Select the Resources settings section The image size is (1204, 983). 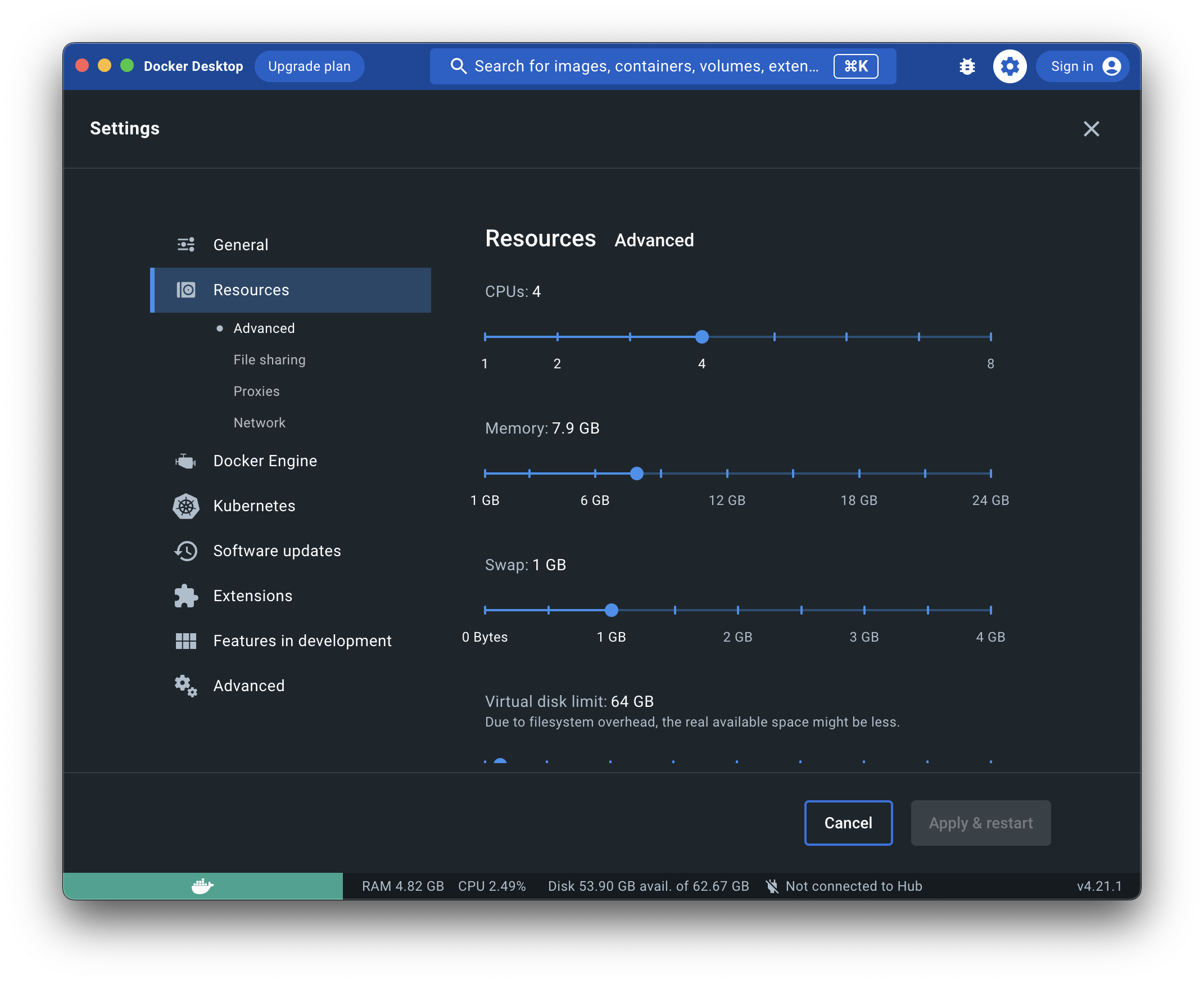(x=291, y=290)
